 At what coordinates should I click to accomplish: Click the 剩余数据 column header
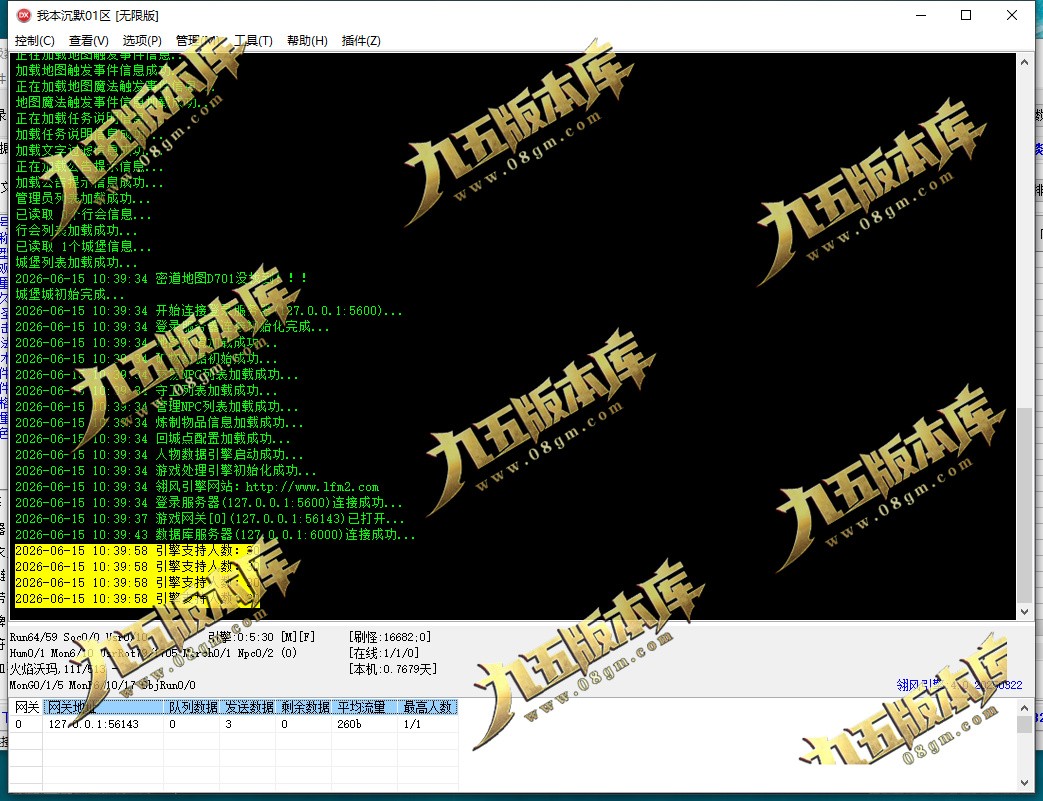[x=304, y=707]
